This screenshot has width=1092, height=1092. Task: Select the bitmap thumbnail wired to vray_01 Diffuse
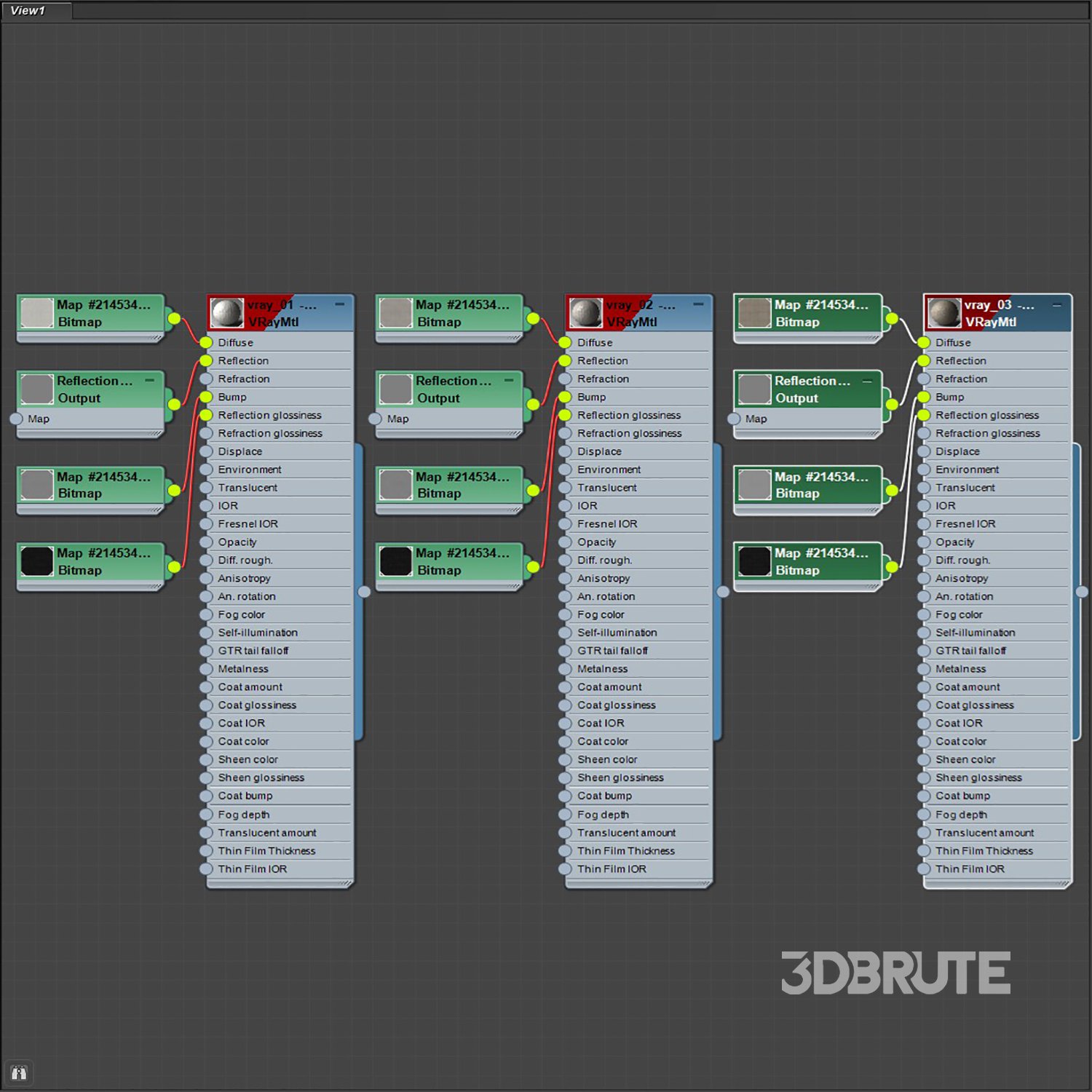click(x=36, y=313)
